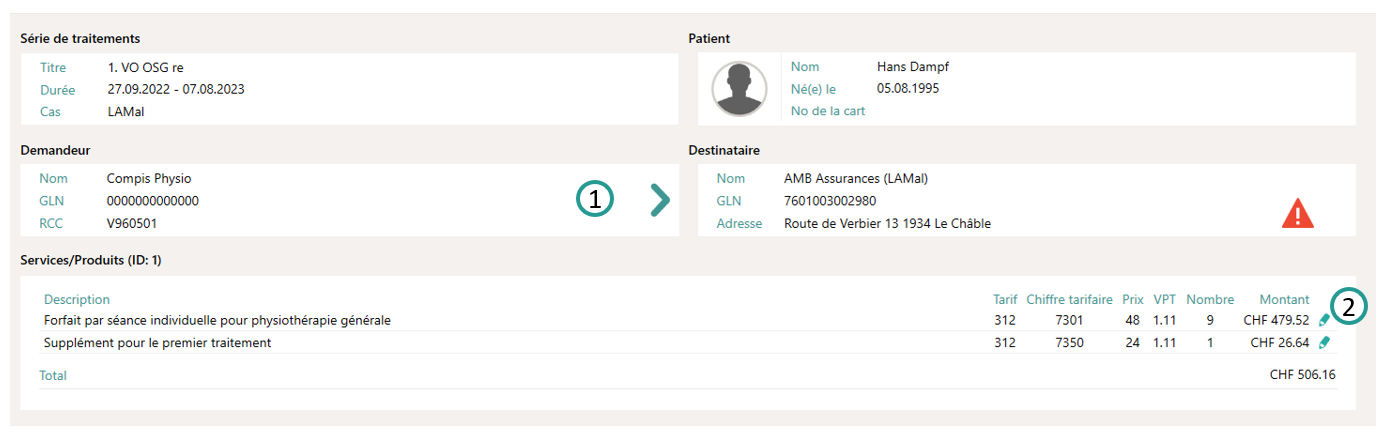The image size is (1397, 443).
Task: Edit the Forfait par séance service line
Action: coord(1325,320)
